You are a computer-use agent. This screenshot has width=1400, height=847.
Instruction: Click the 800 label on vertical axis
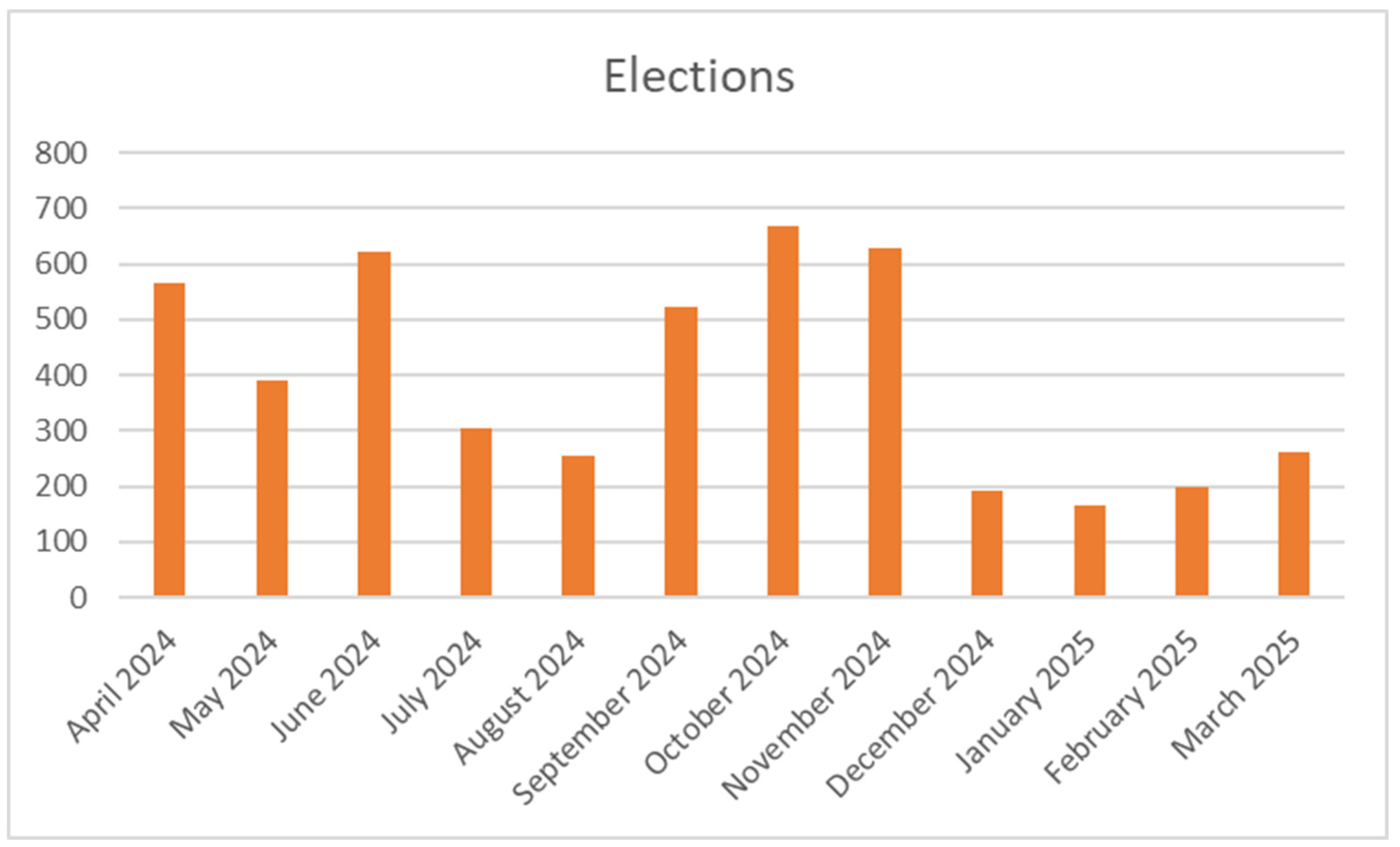click(x=61, y=153)
